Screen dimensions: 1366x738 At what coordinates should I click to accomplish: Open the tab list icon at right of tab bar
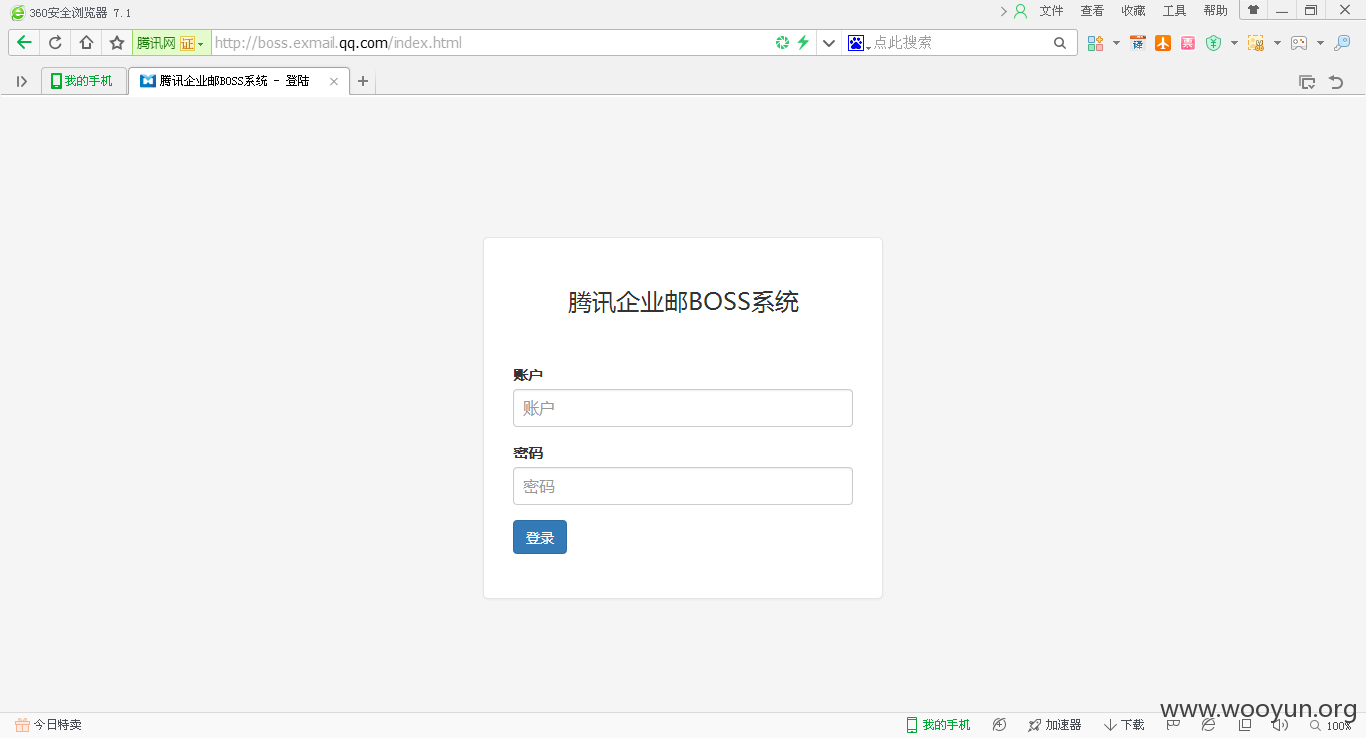[x=1307, y=82]
